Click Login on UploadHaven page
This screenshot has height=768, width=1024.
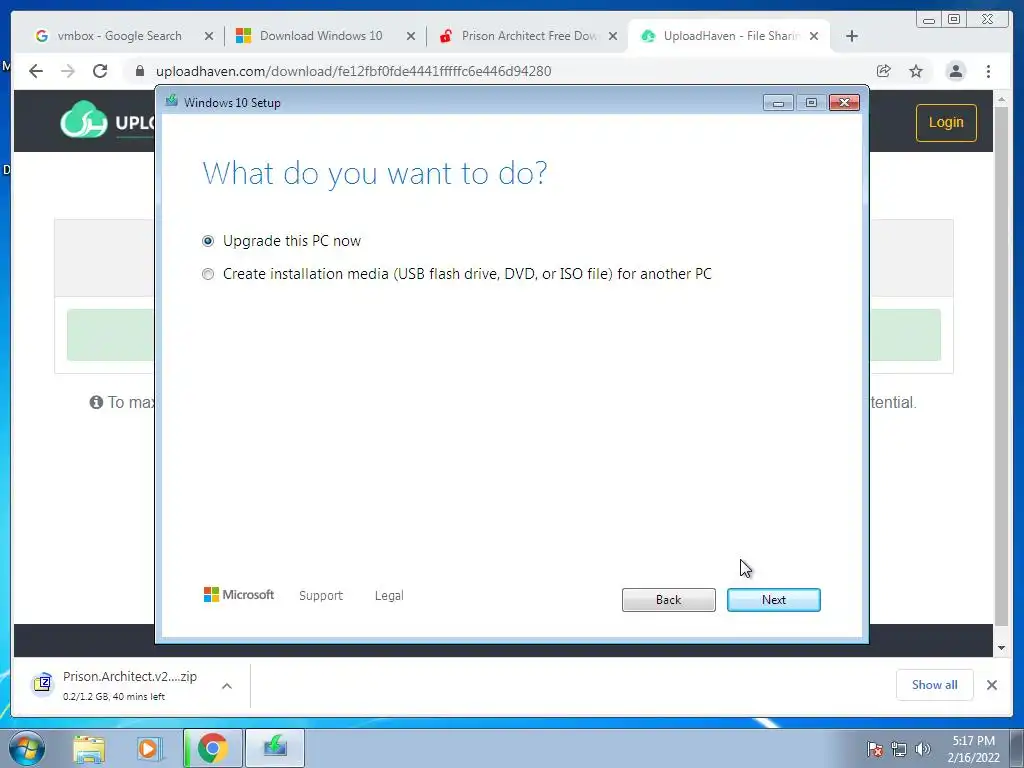[x=946, y=123]
